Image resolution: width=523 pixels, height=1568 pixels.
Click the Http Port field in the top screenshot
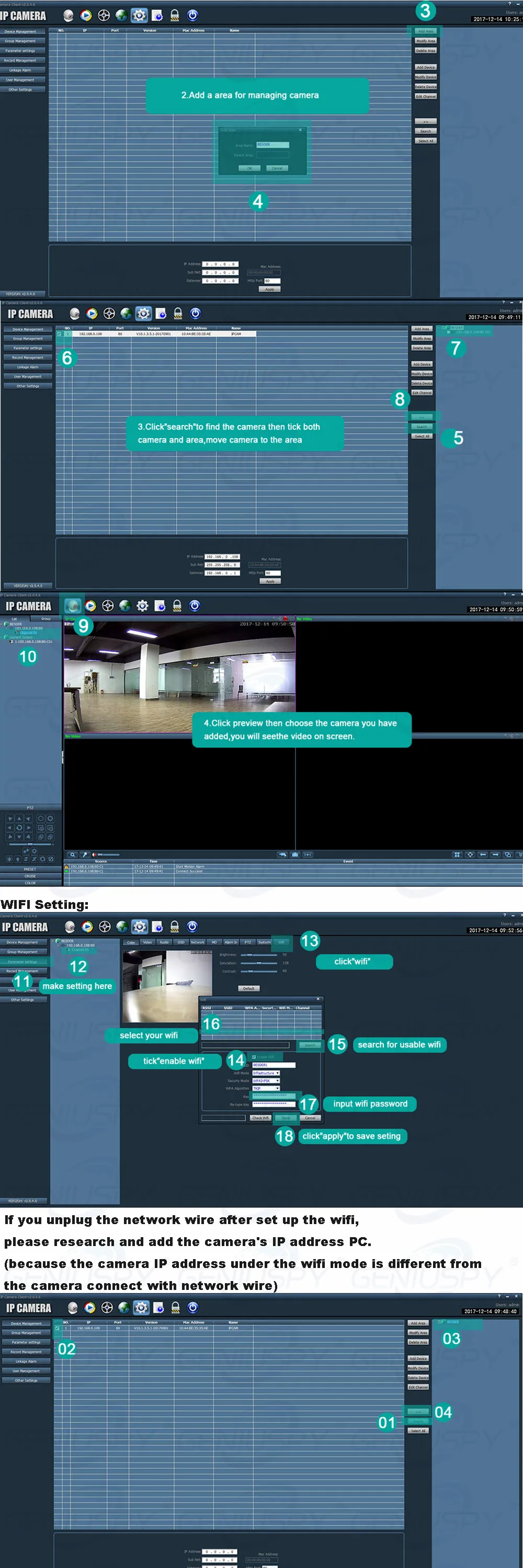tap(271, 281)
